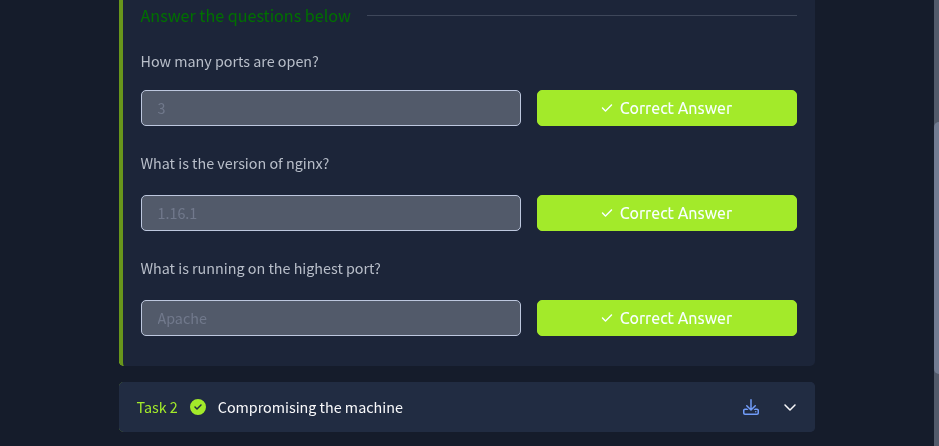Click the green completed checkmark beside Task 2
939x446 pixels.
198,407
